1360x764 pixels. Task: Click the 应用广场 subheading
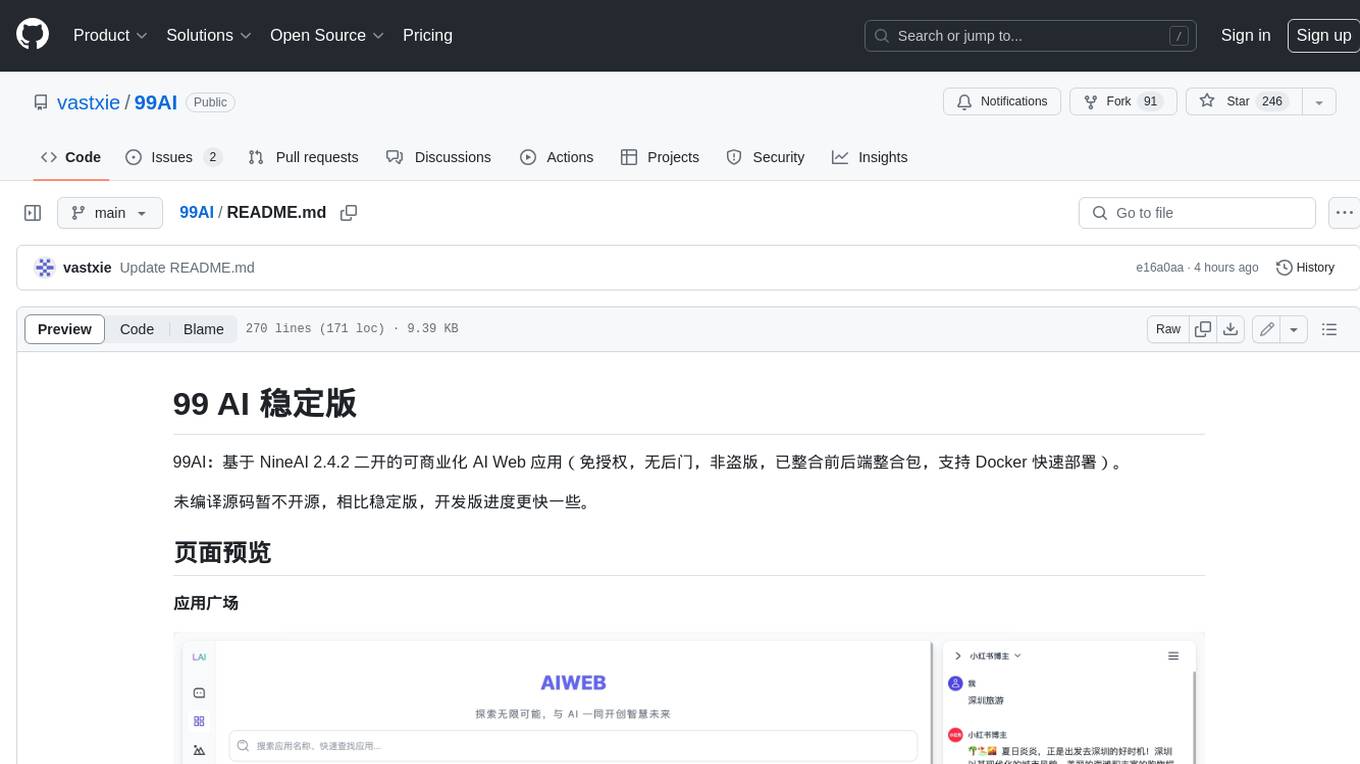click(206, 603)
